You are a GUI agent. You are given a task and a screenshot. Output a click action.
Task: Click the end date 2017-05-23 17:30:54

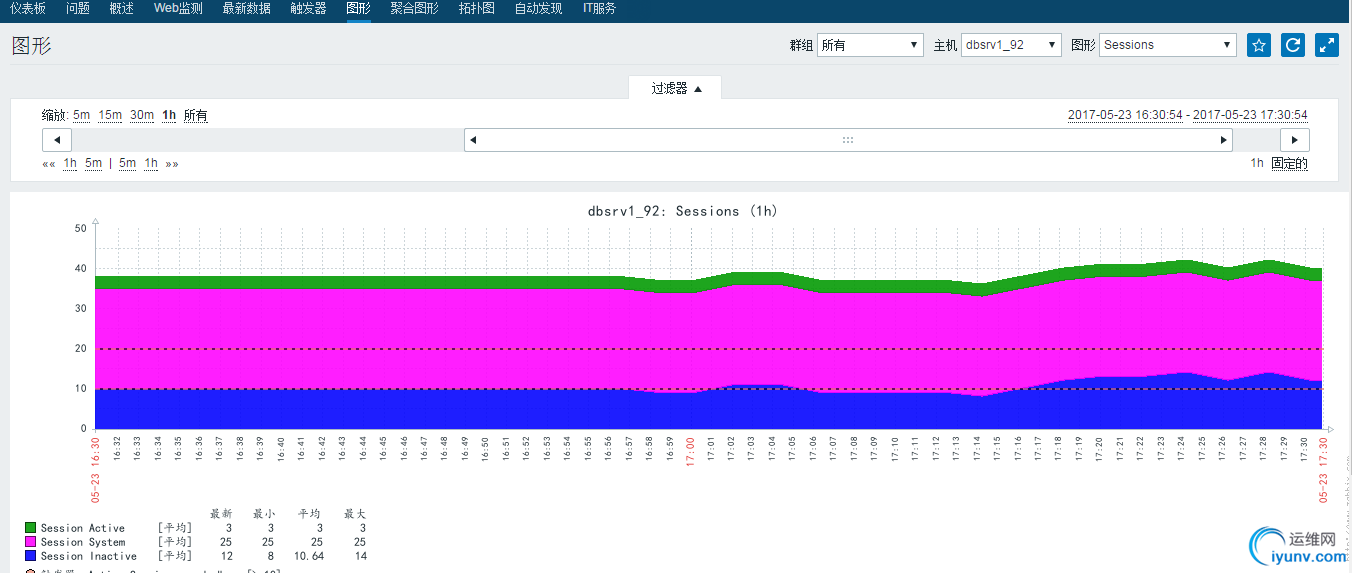click(x=1250, y=116)
